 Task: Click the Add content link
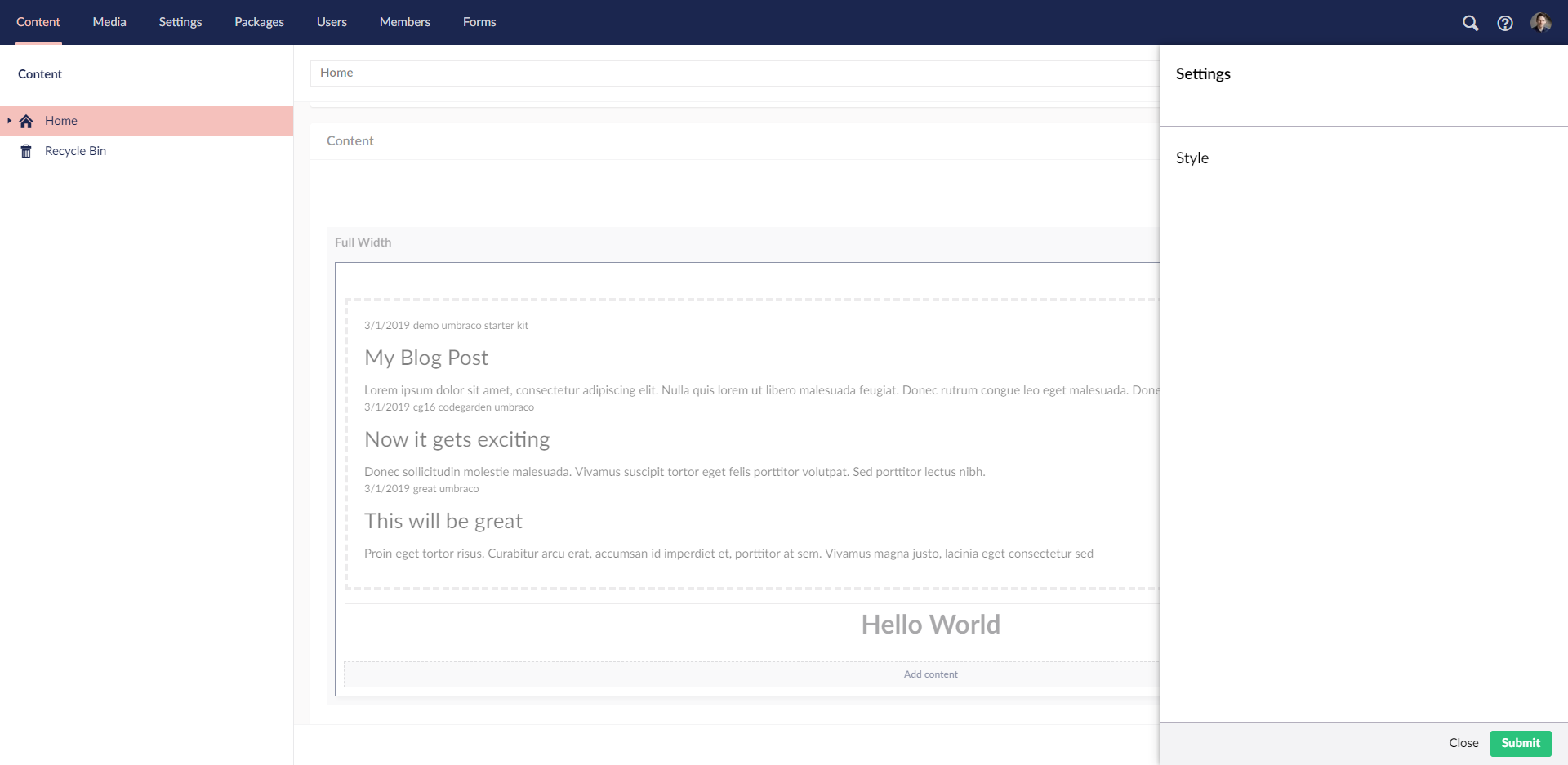pyautogui.click(x=930, y=674)
